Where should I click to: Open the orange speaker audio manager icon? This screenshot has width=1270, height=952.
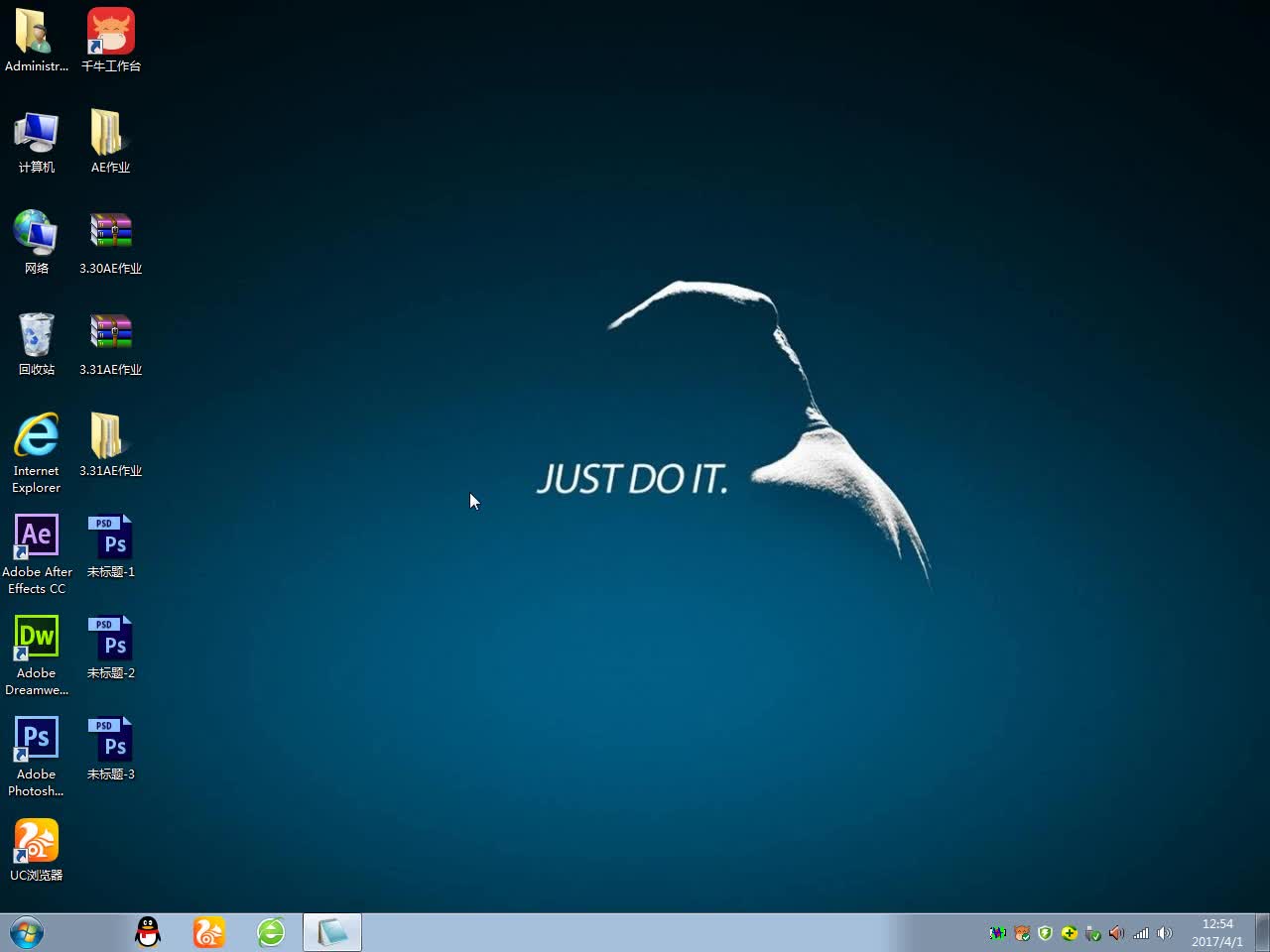click(1117, 933)
